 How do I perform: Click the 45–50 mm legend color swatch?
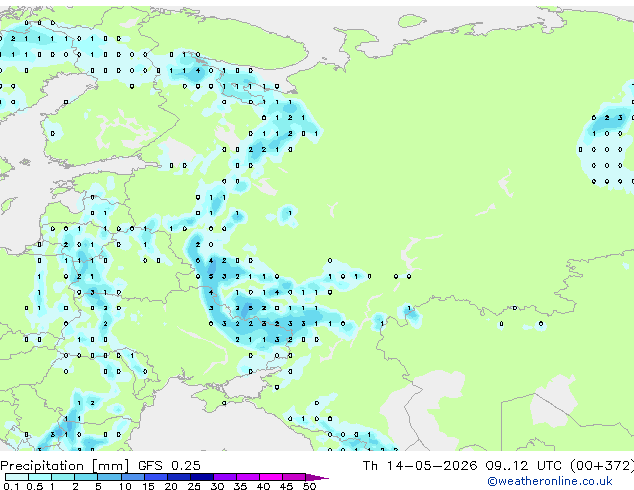click(294, 477)
